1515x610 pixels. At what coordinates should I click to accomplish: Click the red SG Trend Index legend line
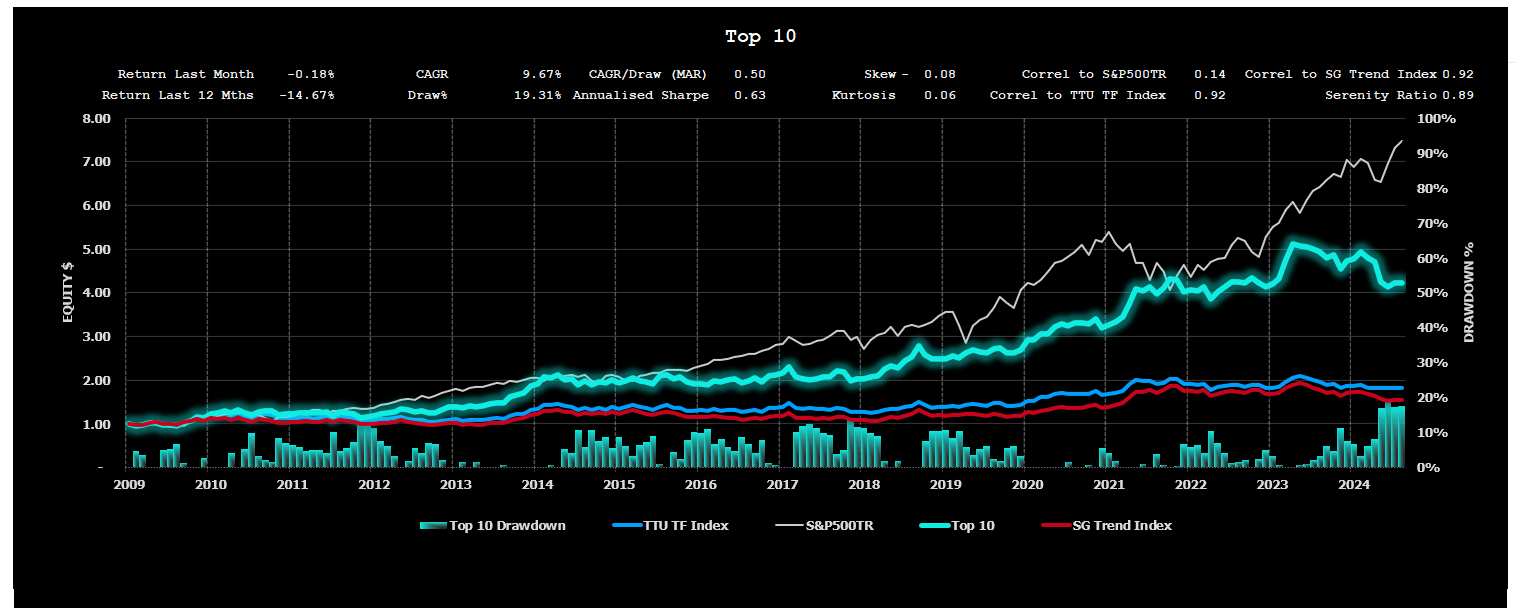point(1055,526)
